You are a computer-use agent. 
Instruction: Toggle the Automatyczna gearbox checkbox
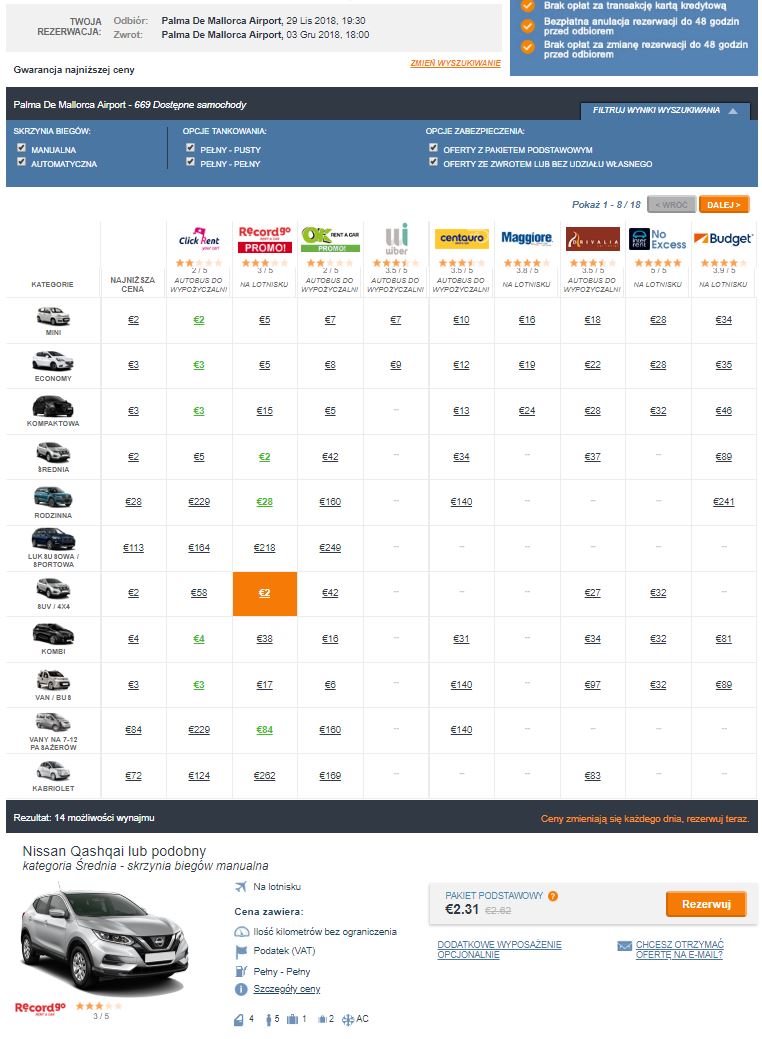(x=21, y=162)
